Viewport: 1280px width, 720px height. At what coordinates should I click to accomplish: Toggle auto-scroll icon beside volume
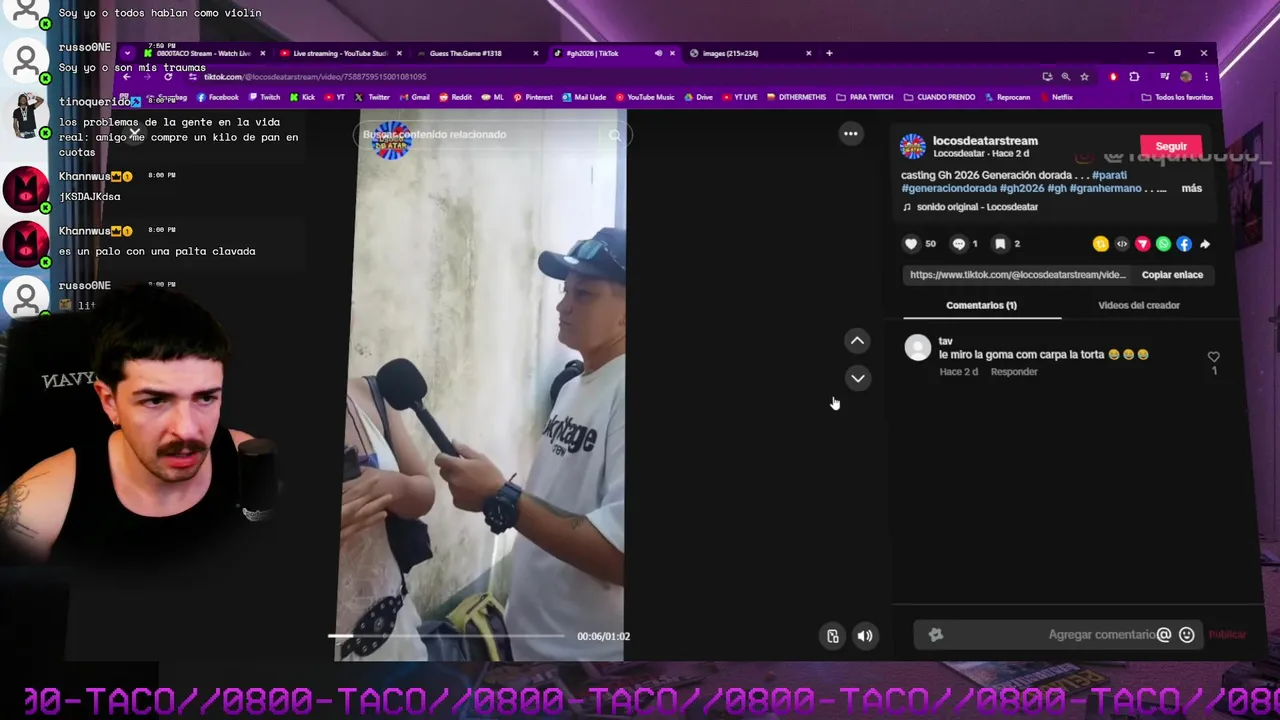point(832,636)
